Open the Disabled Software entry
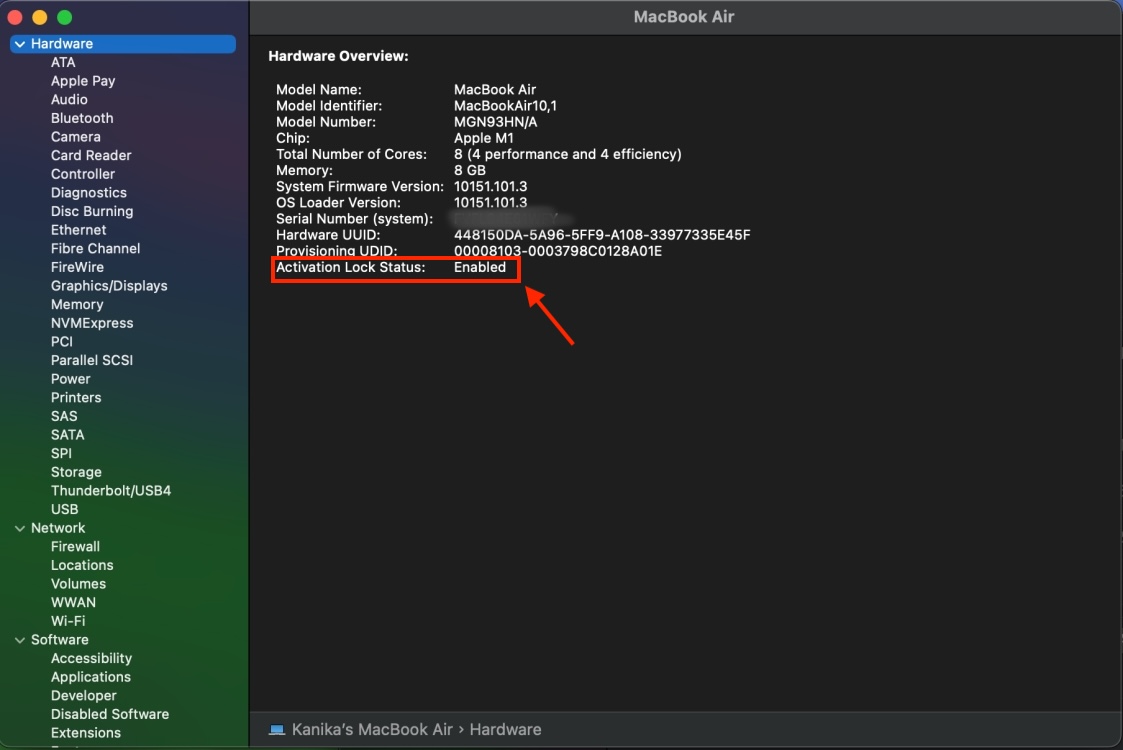Image resolution: width=1123 pixels, height=750 pixels. click(x=110, y=714)
